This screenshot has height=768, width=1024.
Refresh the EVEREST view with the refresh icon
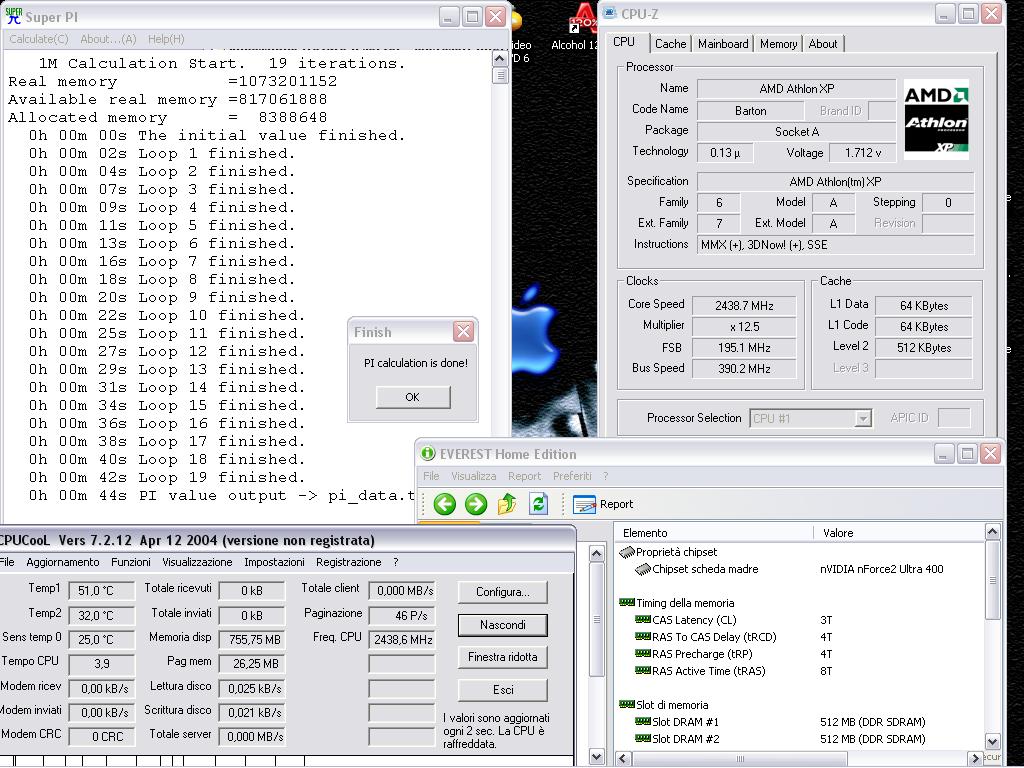[x=538, y=504]
